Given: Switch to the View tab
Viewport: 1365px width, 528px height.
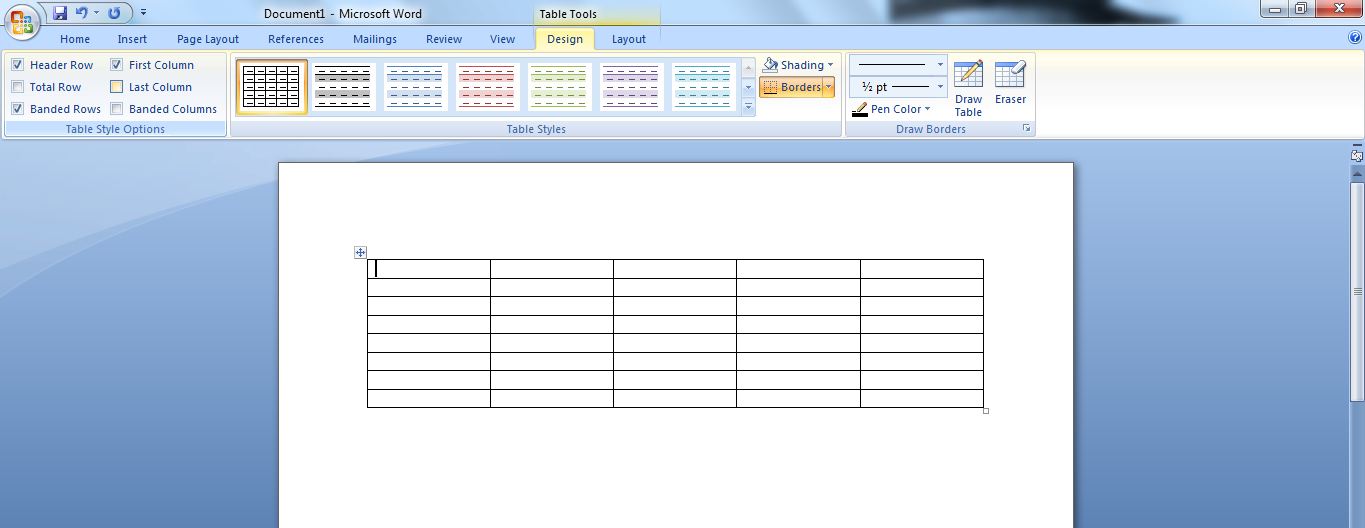Looking at the screenshot, I should (x=503, y=39).
